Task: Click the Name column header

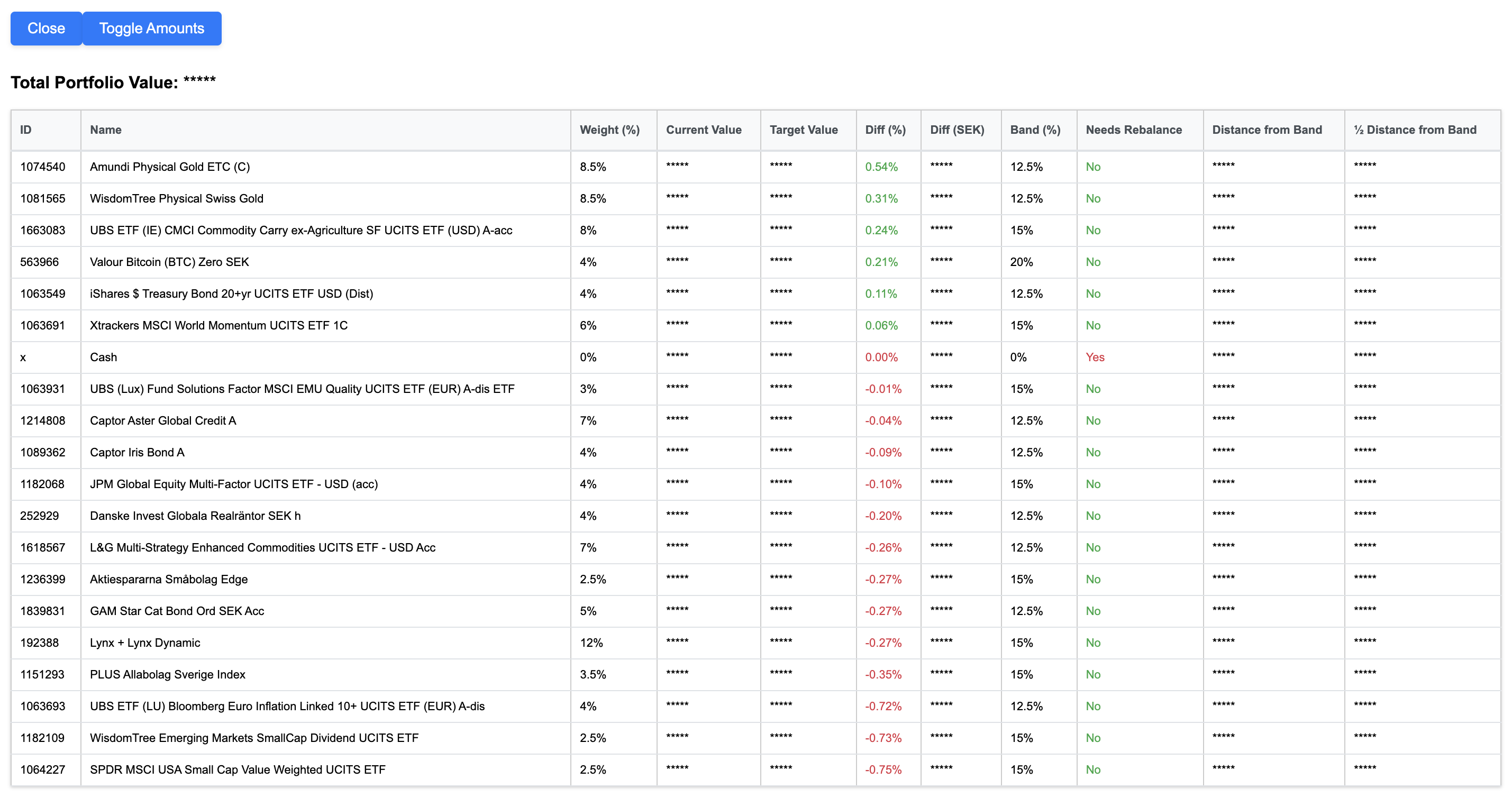Action: [106, 130]
